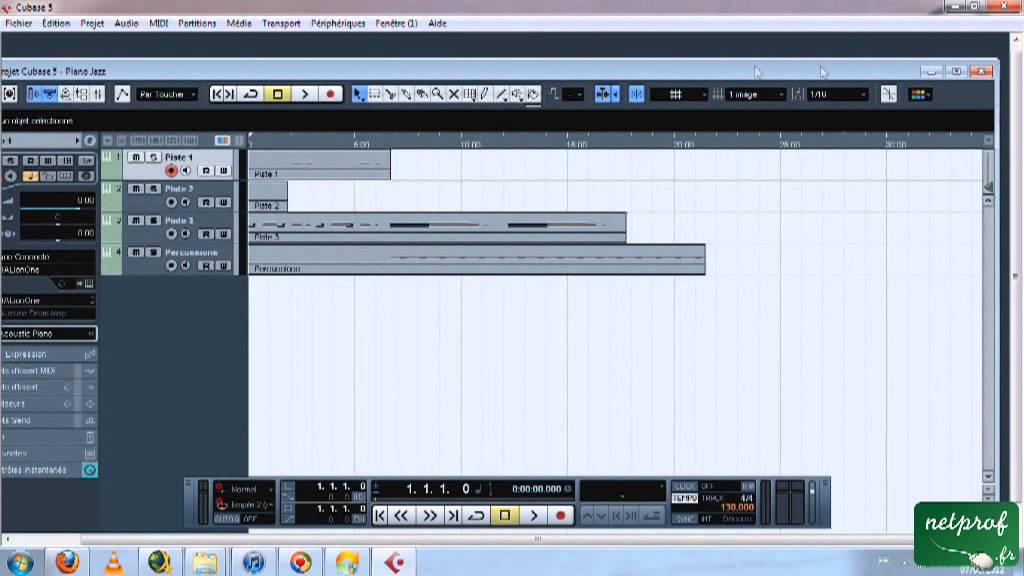
Task: Click Fast Forward in the transport panel
Action: 429,516
